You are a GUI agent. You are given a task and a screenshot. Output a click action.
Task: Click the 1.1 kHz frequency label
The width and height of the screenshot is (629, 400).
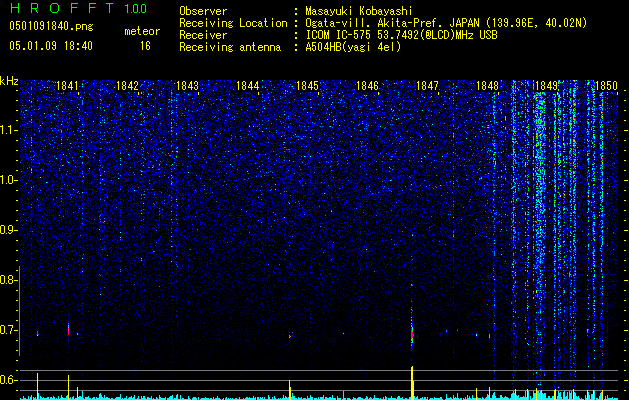click(8, 130)
